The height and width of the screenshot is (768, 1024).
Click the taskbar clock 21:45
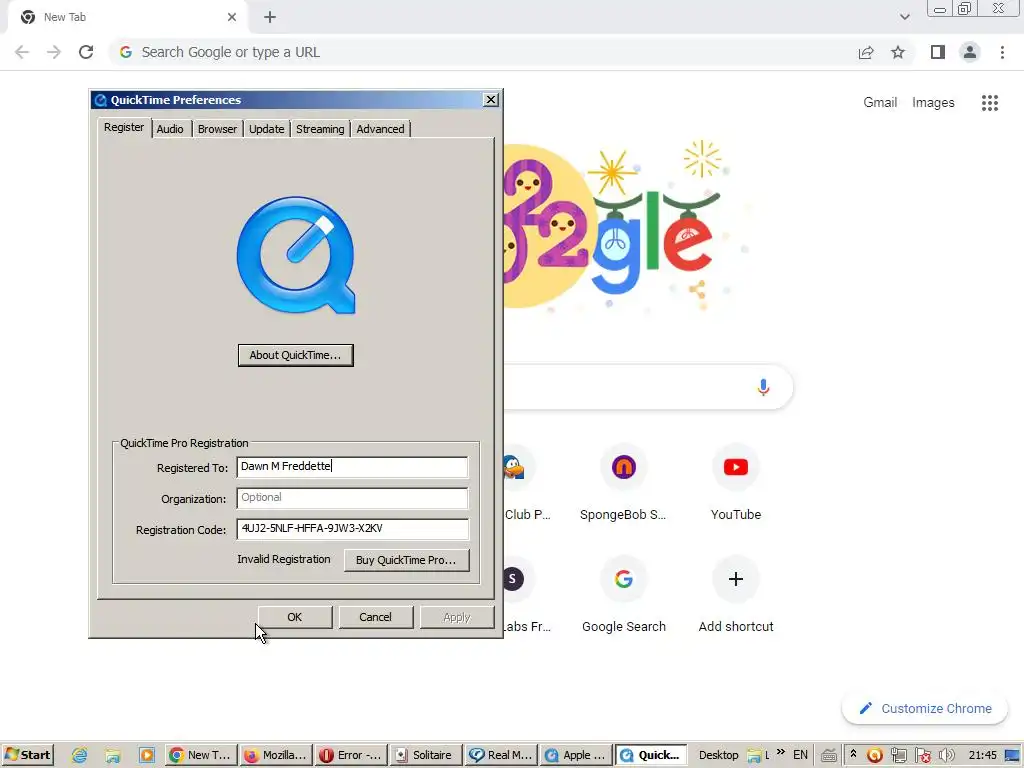[x=983, y=755]
